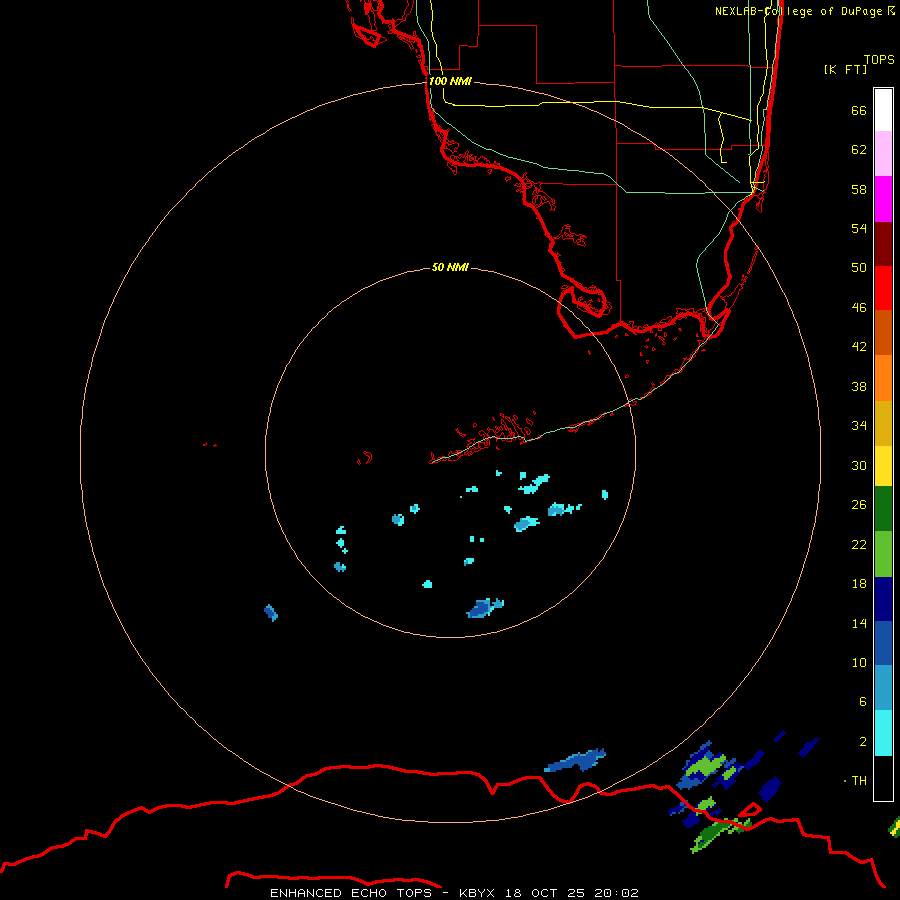Click the '26' legend value

(859, 505)
